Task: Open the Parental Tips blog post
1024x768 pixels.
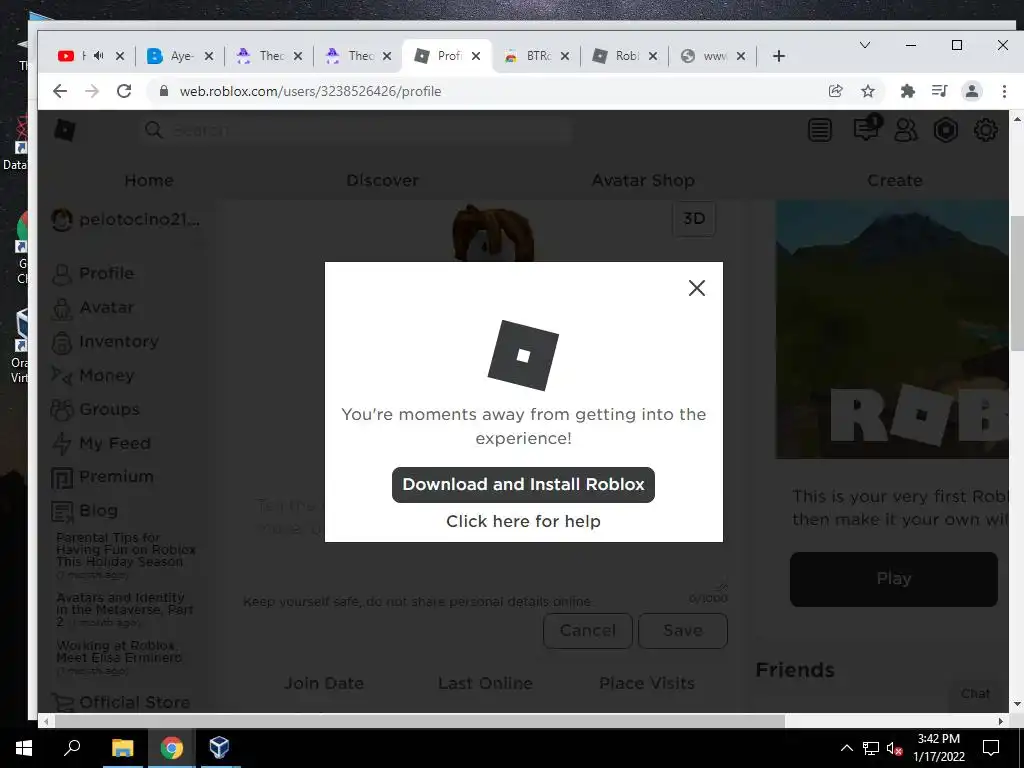Action: tap(125, 549)
